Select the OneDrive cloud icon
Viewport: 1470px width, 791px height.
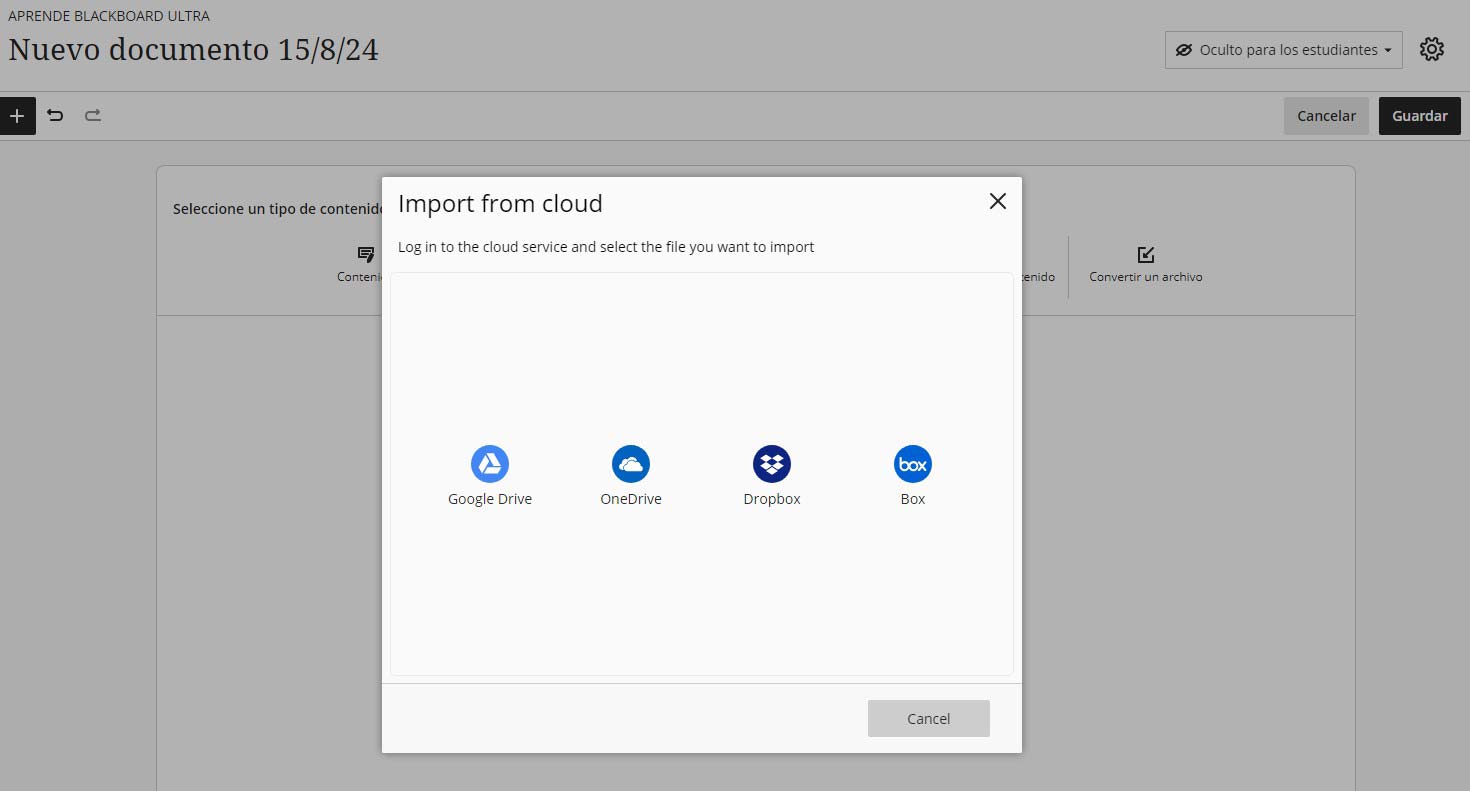pyautogui.click(x=631, y=464)
